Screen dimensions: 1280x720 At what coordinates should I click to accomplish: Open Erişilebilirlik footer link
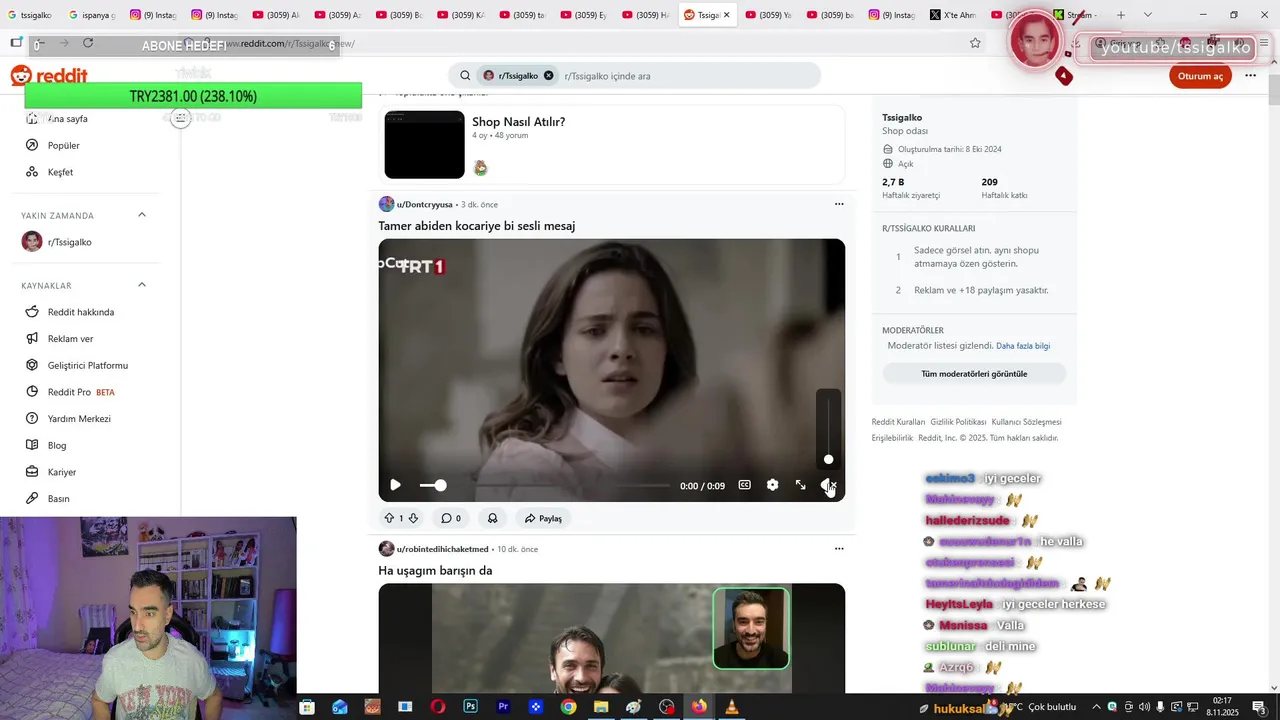click(892, 438)
